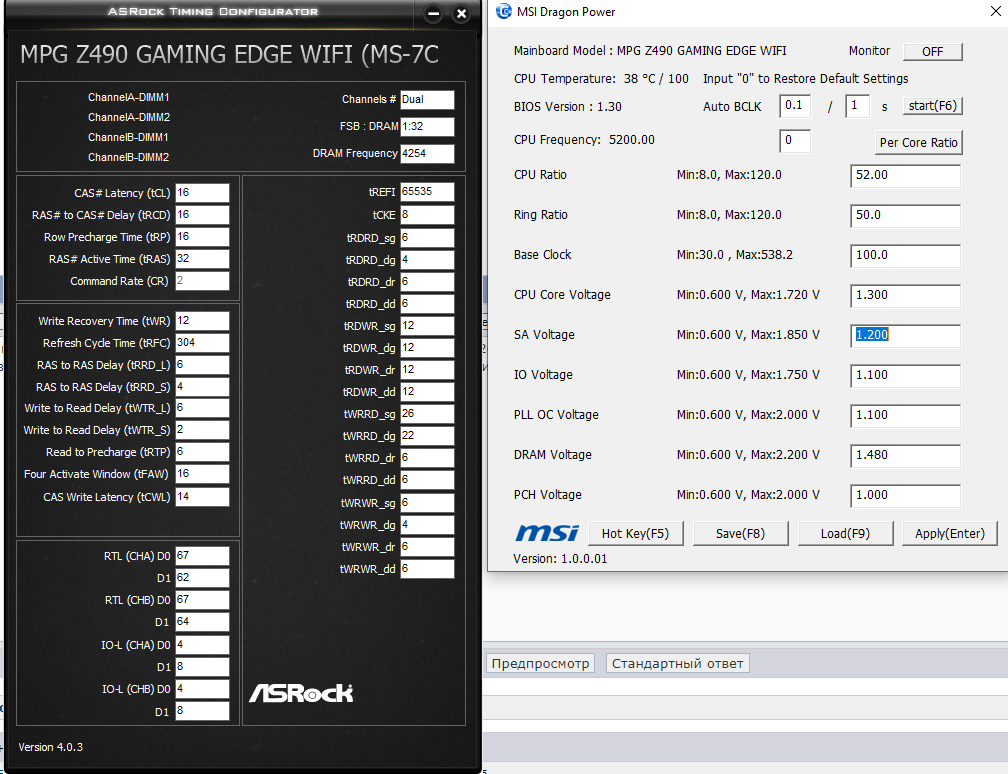Click the CAS# Latency (tCL) field
This screenshot has height=774, width=1008.
202,193
